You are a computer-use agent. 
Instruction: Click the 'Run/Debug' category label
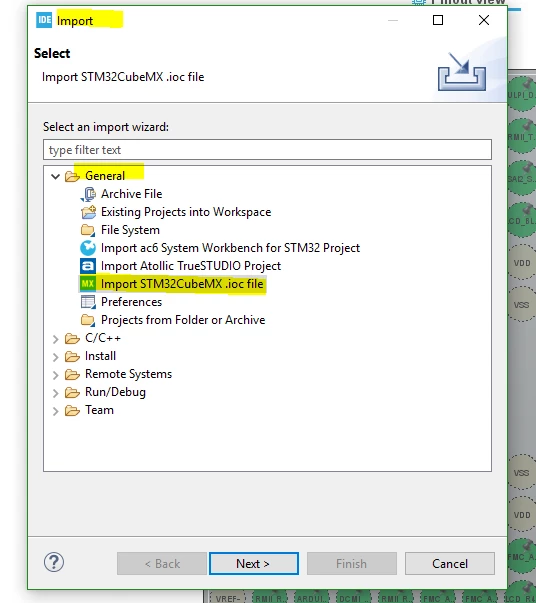point(115,392)
